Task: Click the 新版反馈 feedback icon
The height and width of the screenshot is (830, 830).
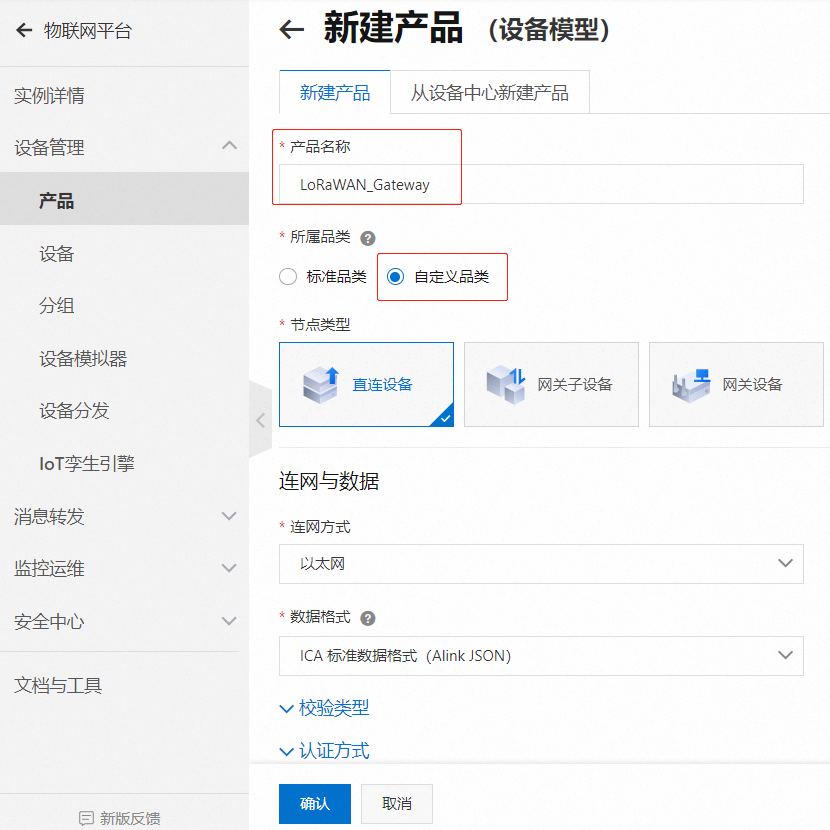Action: click(x=86, y=818)
